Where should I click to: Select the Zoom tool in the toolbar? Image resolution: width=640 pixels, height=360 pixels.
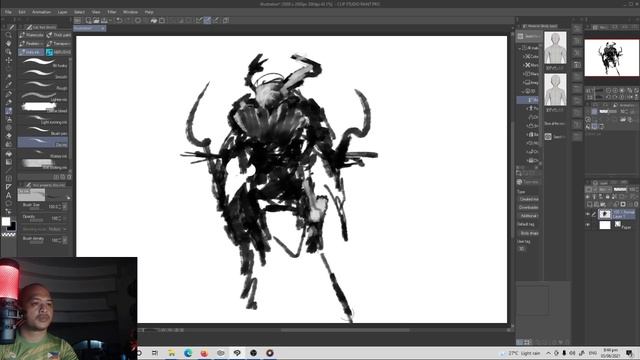coord(9,35)
